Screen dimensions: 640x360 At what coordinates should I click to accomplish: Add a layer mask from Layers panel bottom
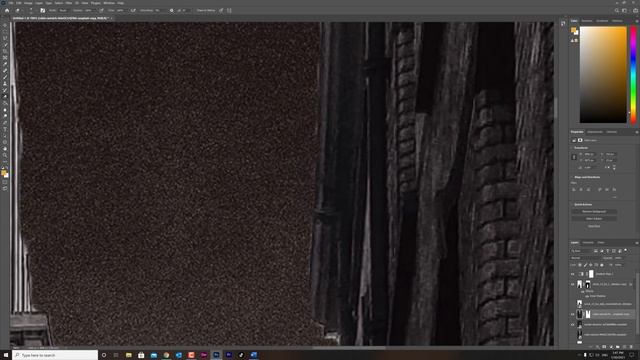pyautogui.click(x=604, y=347)
